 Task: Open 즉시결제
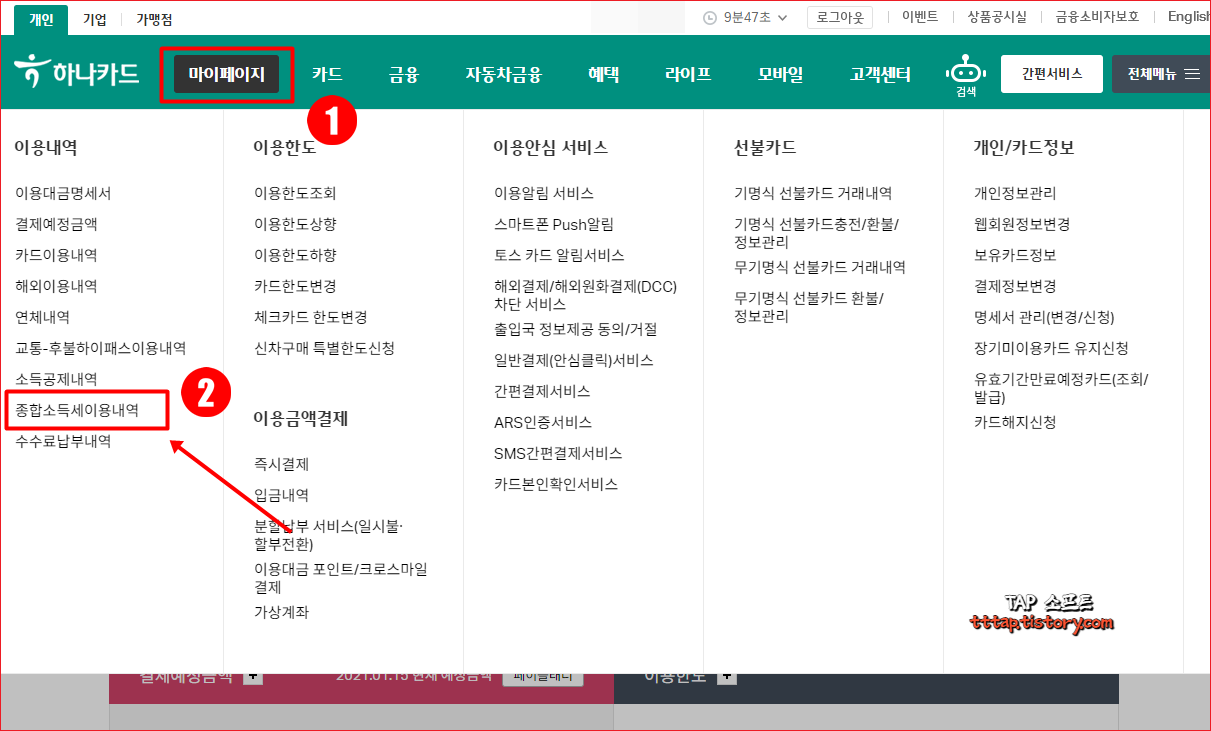pos(281,464)
